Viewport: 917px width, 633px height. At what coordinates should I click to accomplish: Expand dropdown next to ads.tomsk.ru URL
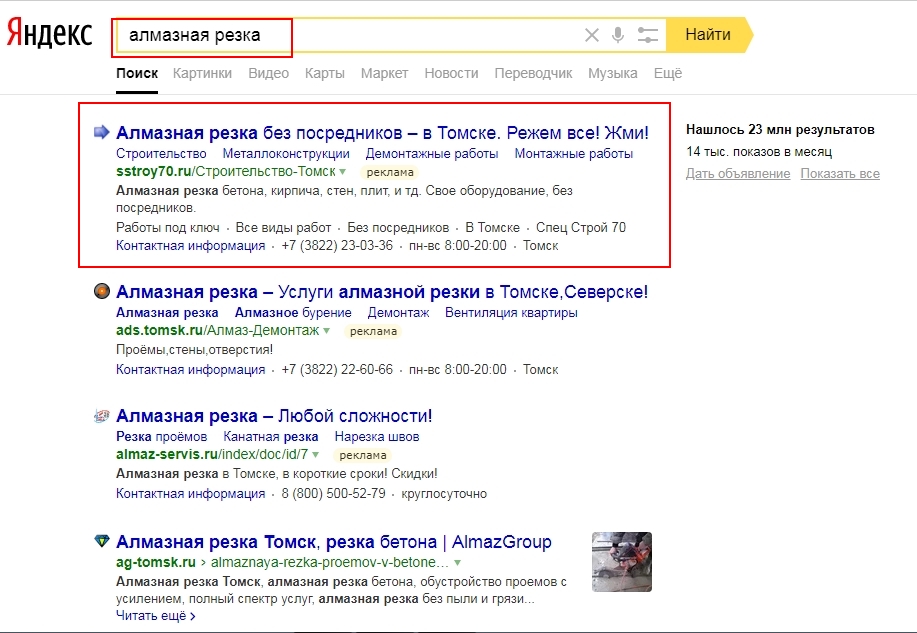tap(326, 331)
